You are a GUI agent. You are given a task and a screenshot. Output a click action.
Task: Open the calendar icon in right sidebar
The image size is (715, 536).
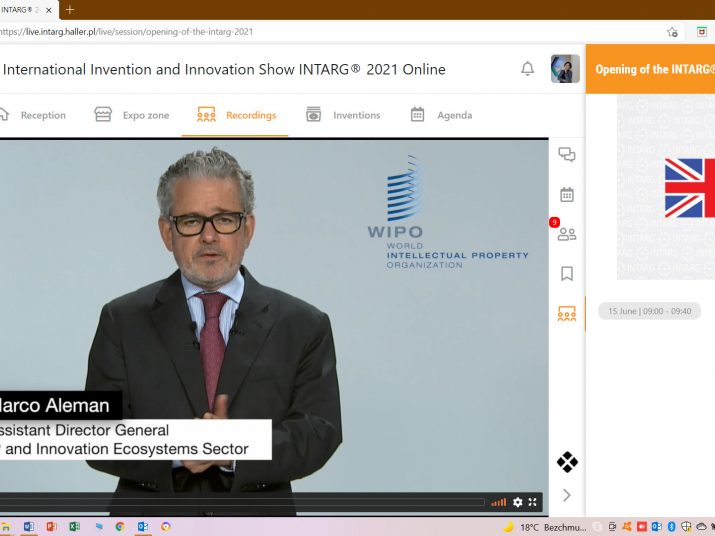tap(567, 195)
